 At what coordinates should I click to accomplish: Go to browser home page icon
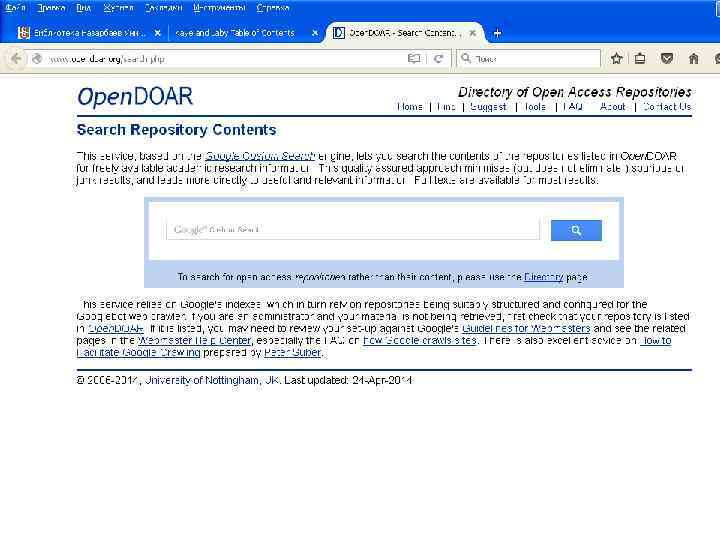pyautogui.click(x=693, y=58)
